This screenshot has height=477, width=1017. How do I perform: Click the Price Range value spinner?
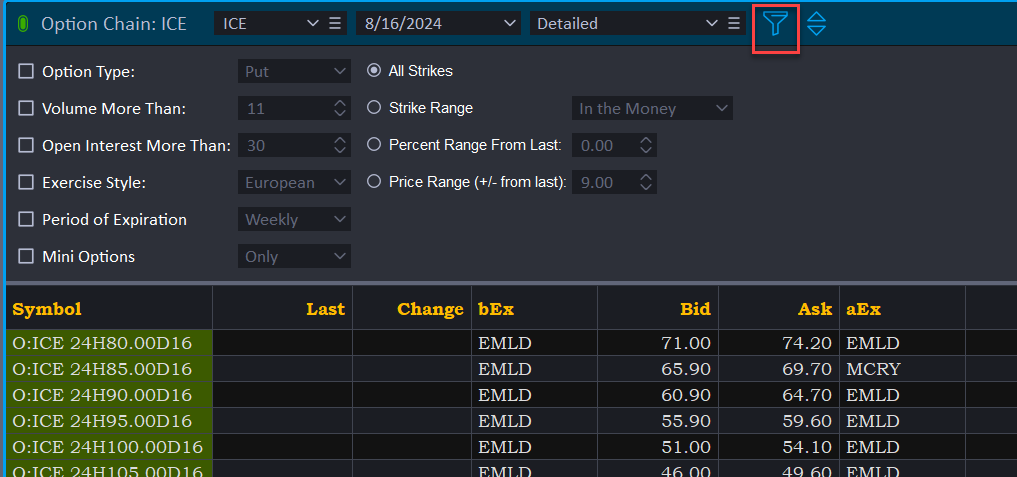645,182
